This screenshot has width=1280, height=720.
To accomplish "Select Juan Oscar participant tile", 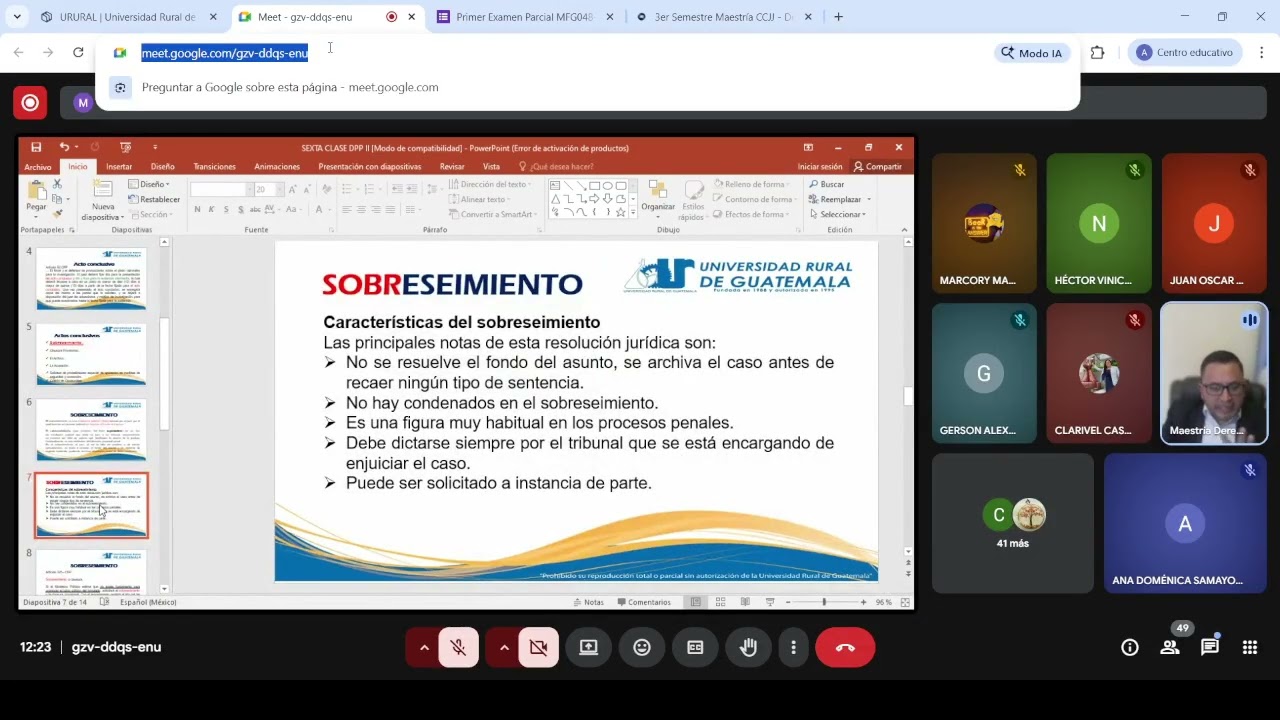I will point(1214,223).
